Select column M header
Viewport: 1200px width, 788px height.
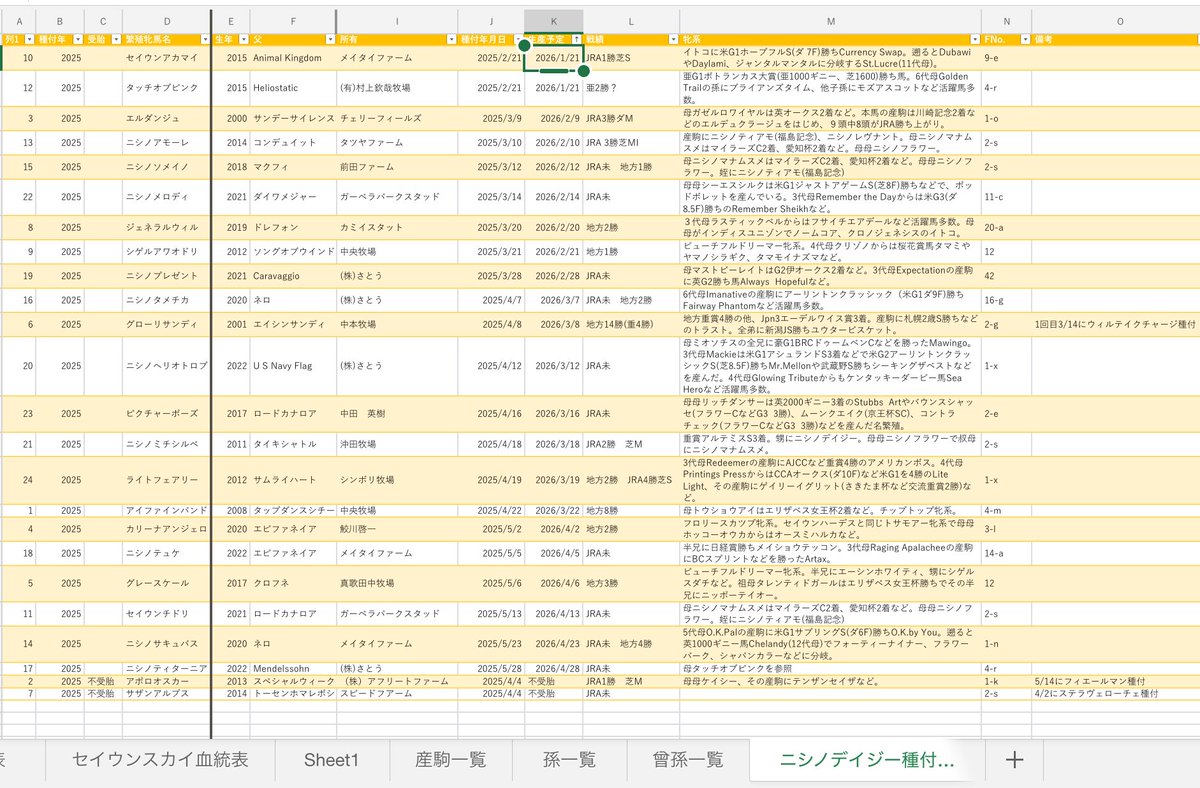831,22
